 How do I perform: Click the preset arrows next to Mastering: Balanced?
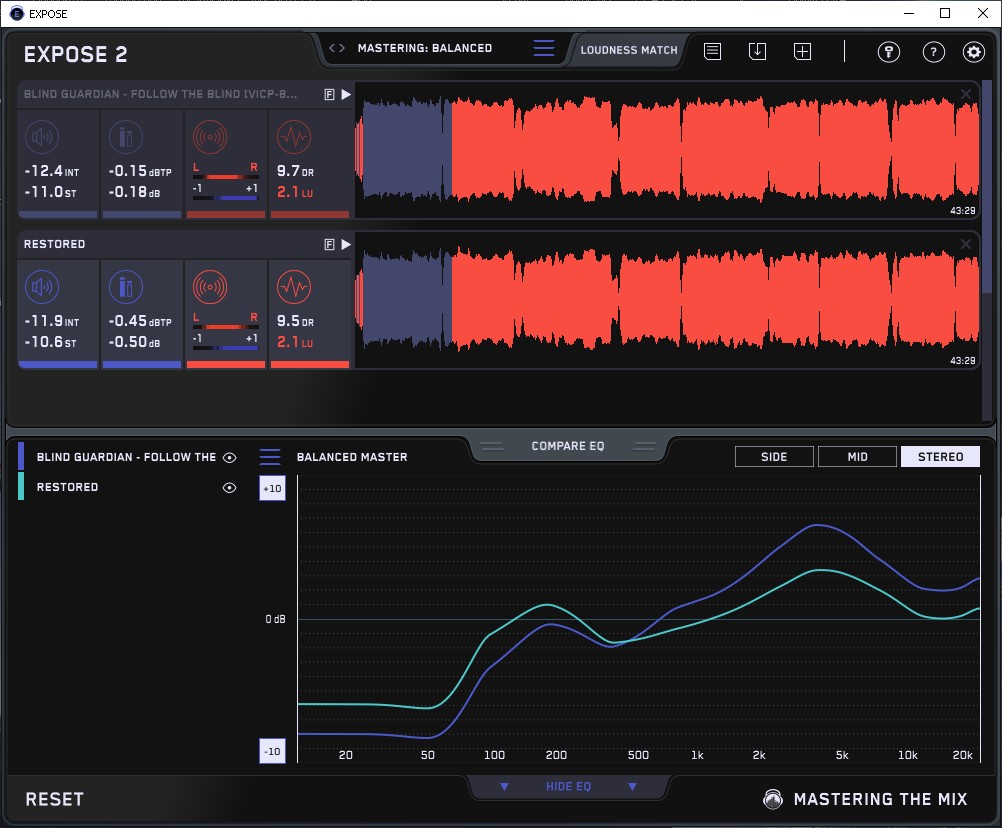tap(337, 48)
